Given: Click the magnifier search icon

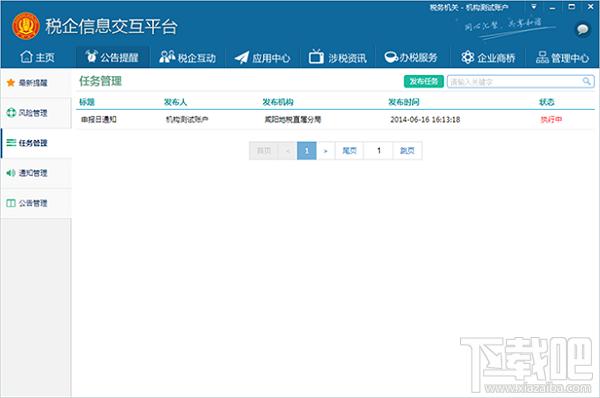Looking at the screenshot, I should tap(587, 81).
